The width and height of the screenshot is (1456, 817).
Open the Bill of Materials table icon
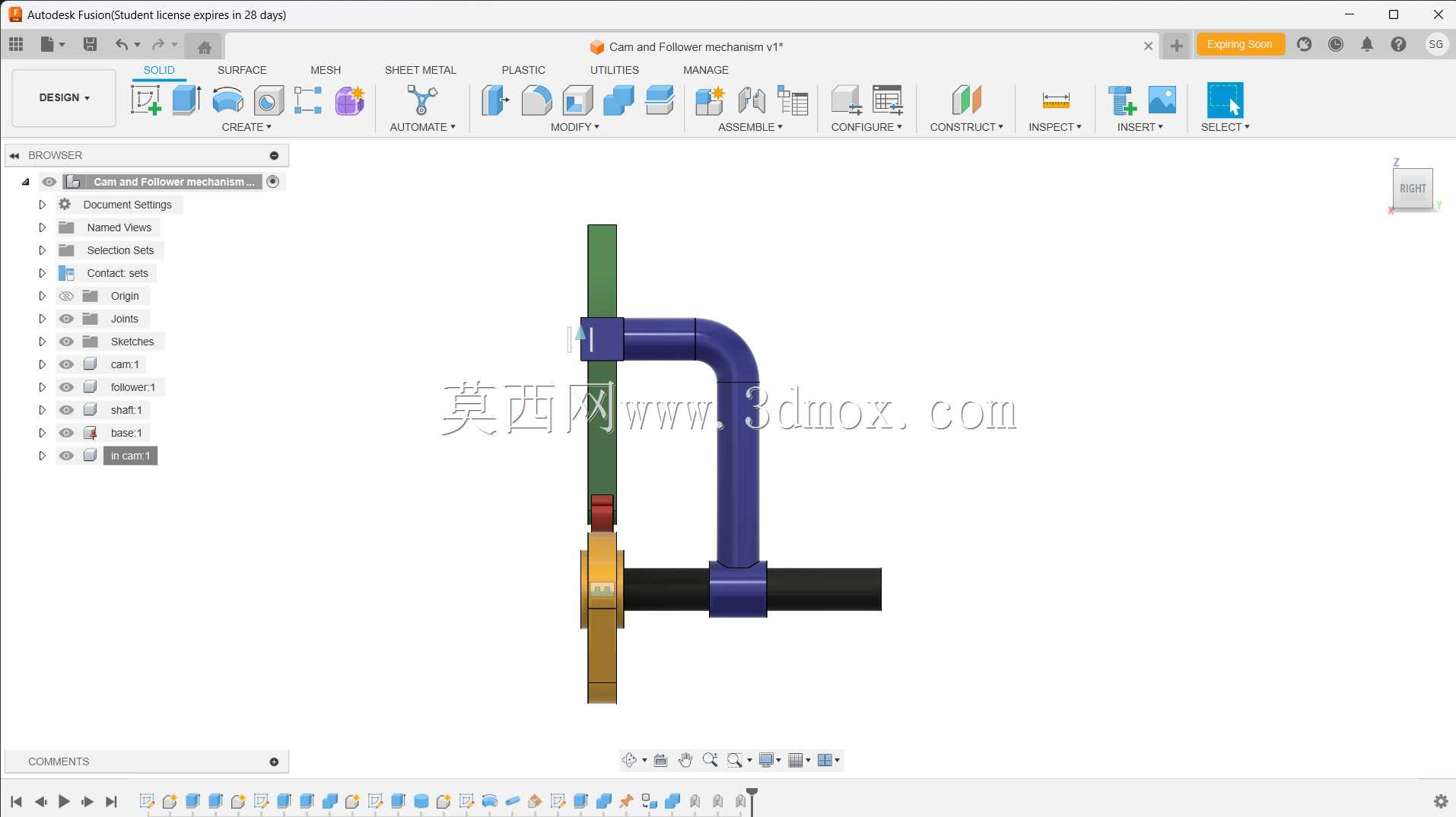coord(793,100)
